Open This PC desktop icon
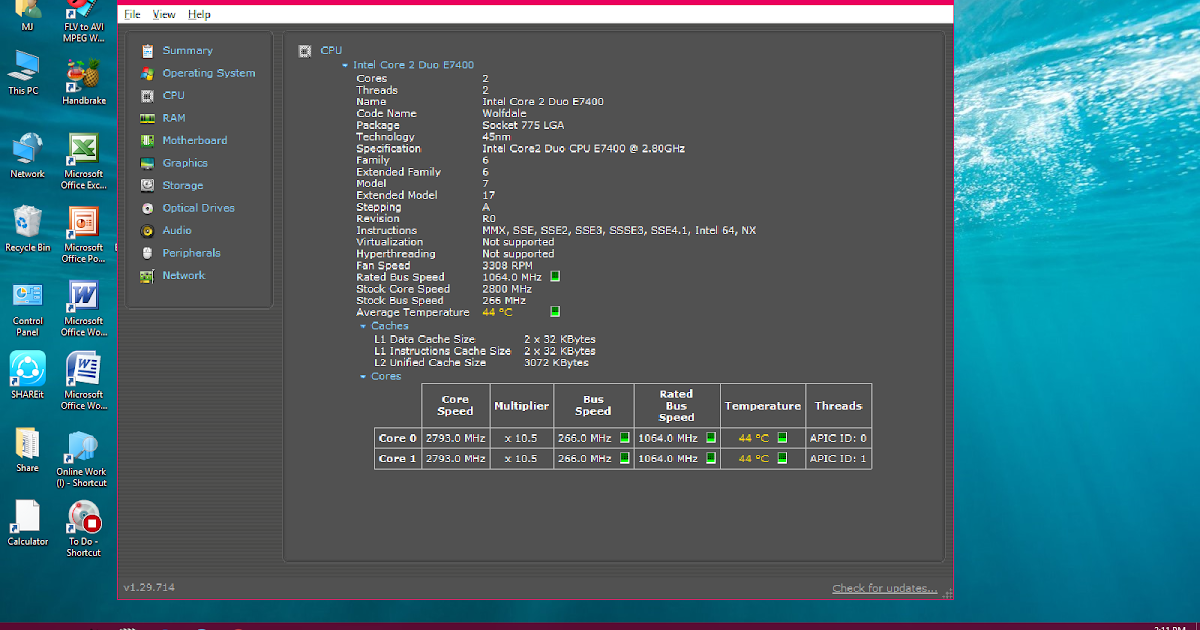Screen dimensions: 1200x630 click(x=23, y=72)
